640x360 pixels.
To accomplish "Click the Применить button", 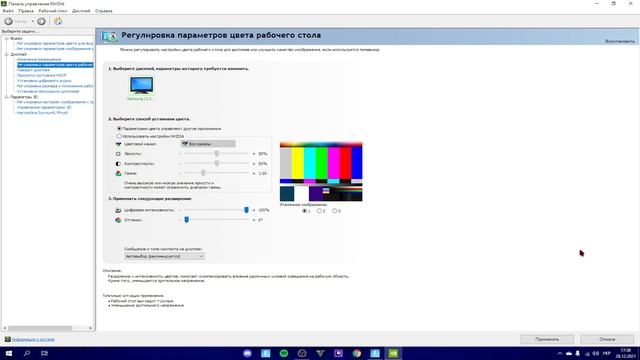I will [x=547, y=339].
